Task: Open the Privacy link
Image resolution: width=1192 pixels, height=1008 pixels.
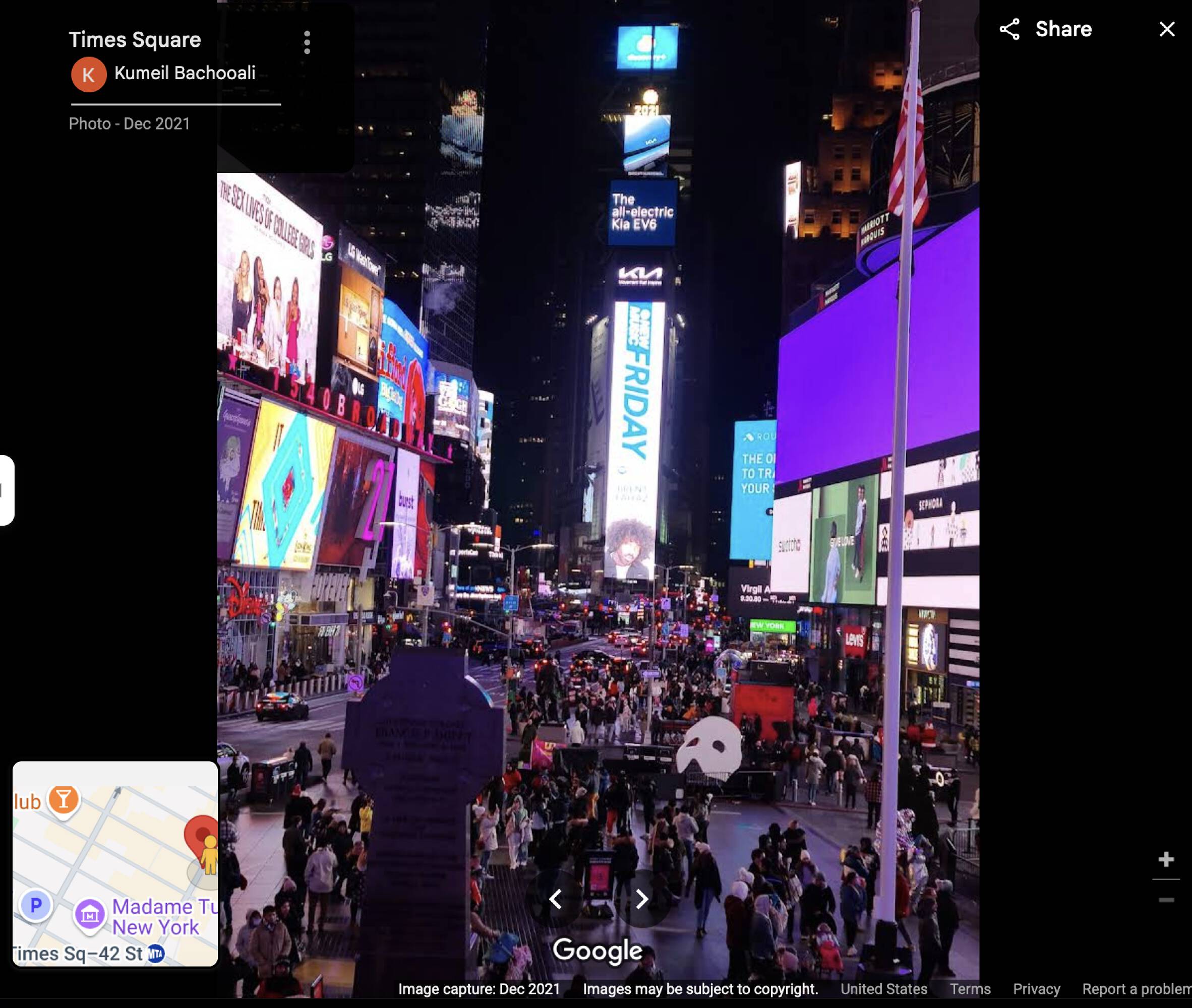Action: click(x=1036, y=989)
